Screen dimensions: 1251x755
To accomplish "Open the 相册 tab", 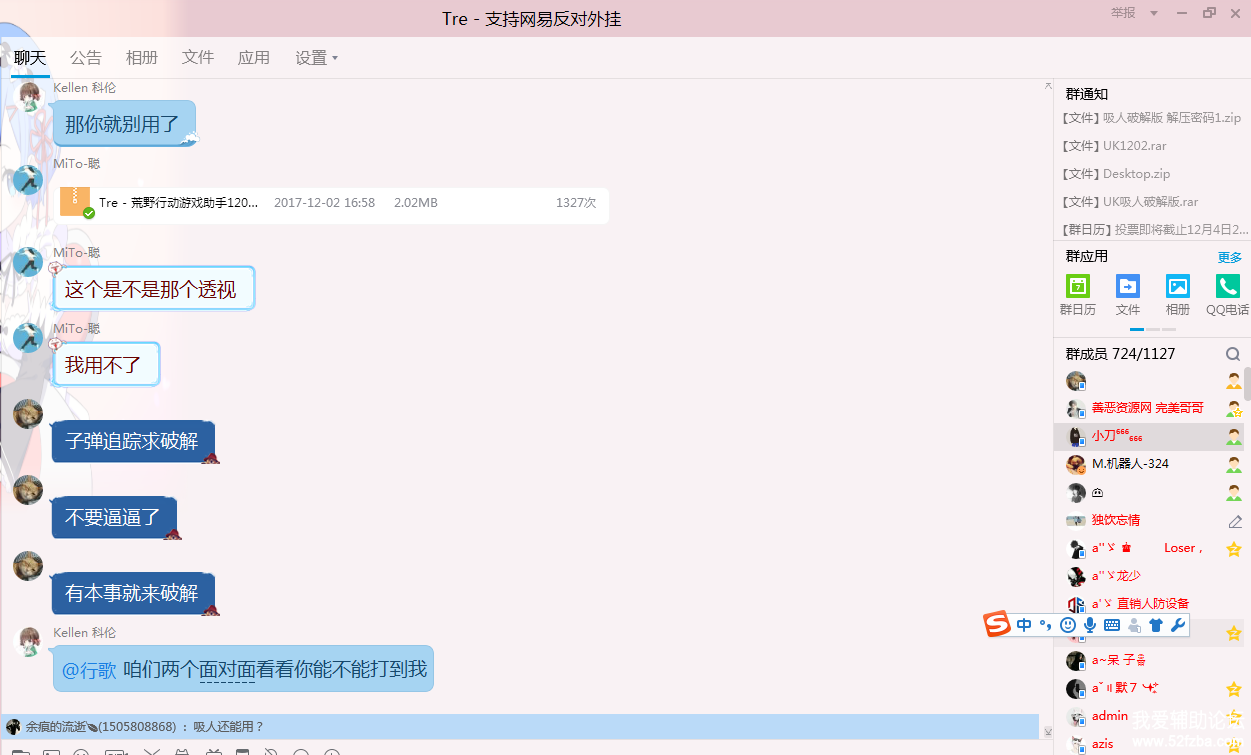I will coord(142,58).
